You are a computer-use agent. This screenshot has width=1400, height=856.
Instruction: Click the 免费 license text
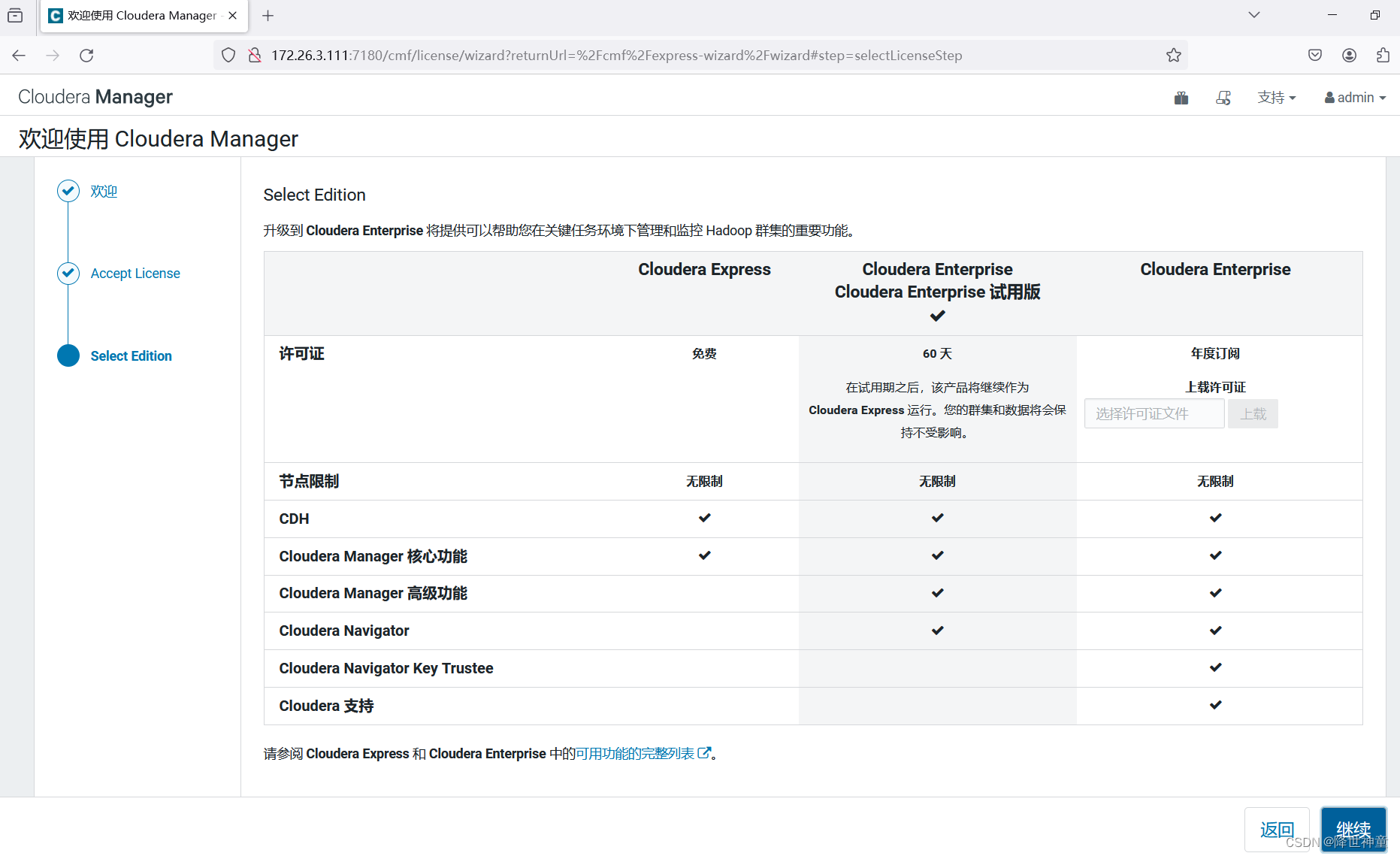(x=704, y=353)
